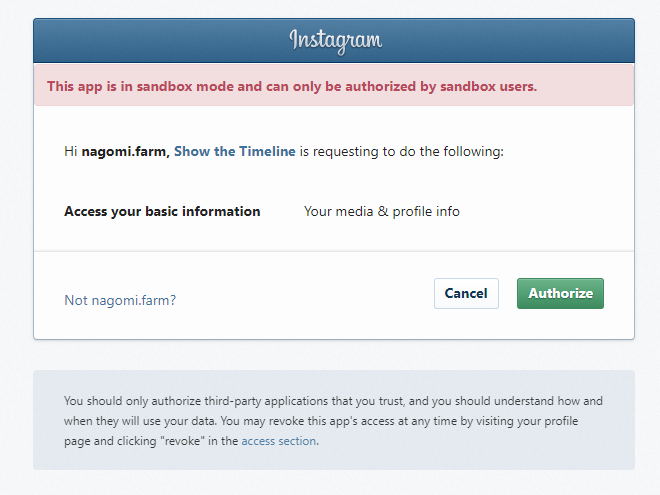Click the gray third-party trust notice box
660x495 pixels.
pyautogui.click(x=334, y=460)
